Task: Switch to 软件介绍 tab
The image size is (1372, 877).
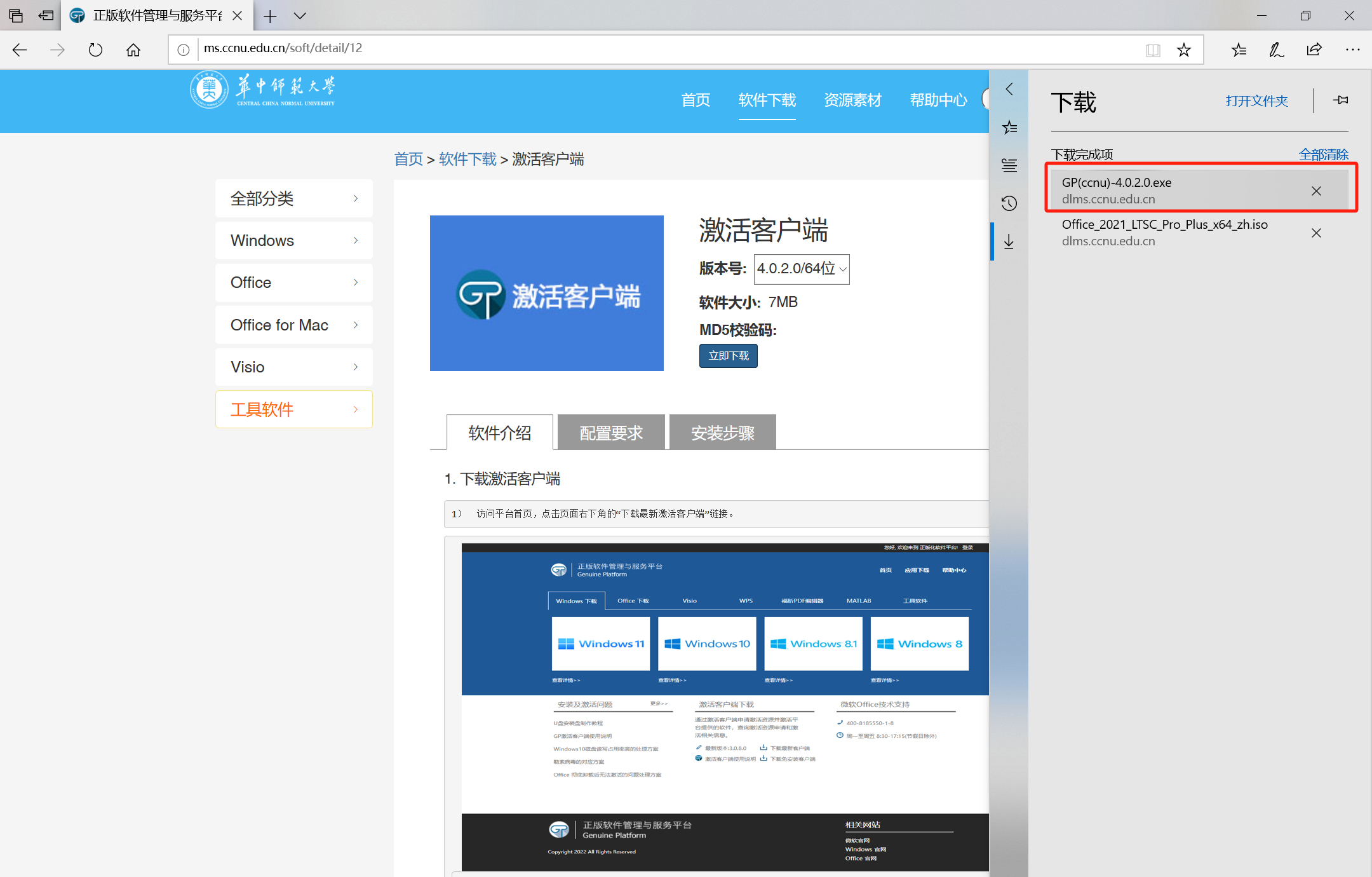Action: (500, 433)
